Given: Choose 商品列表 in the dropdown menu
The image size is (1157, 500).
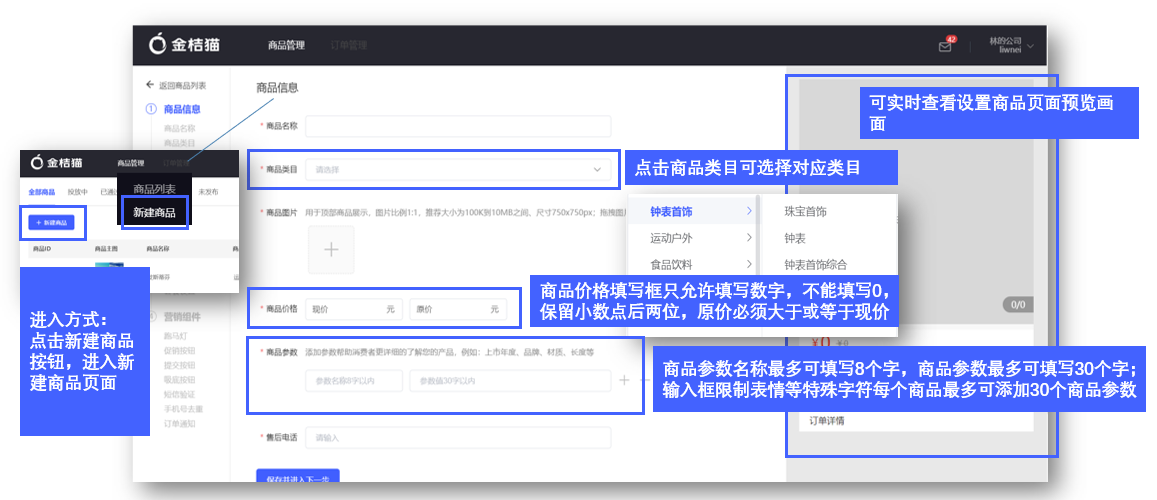Looking at the screenshot, I should [154, 189].
